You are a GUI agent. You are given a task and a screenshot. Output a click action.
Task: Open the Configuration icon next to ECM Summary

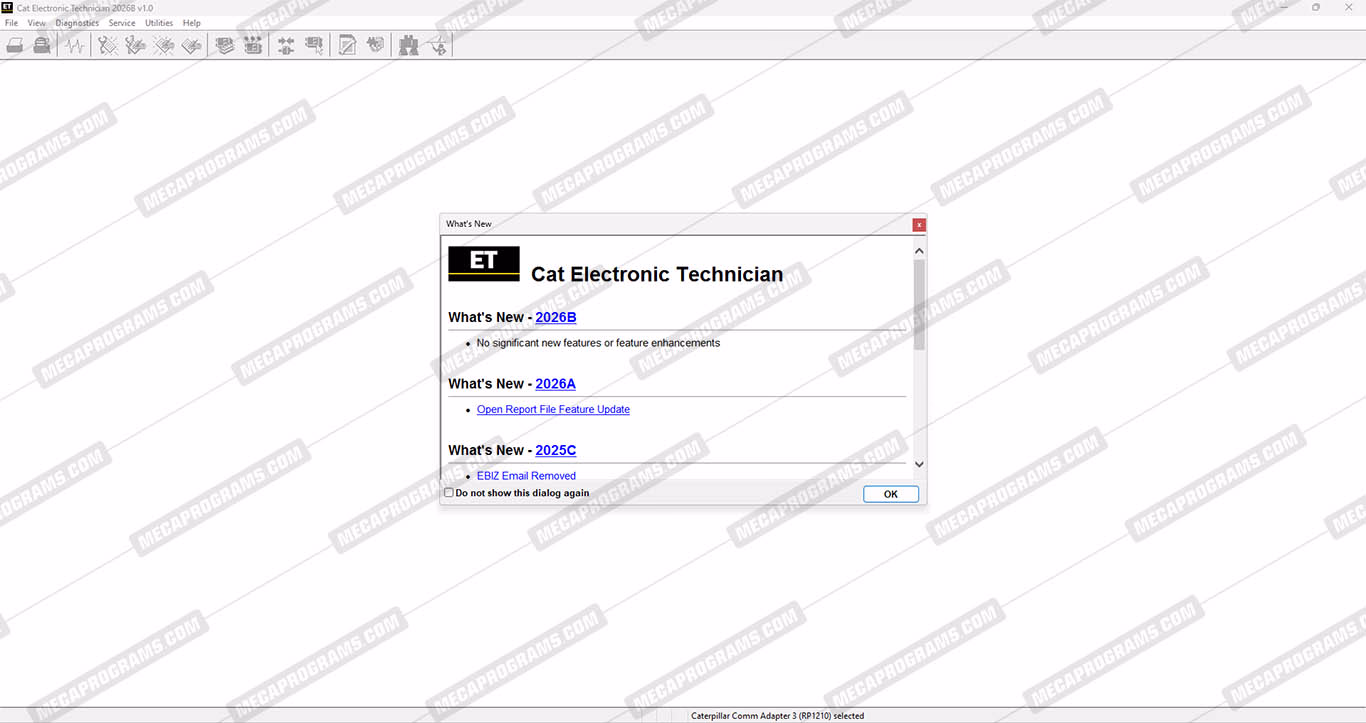coord(253,45)
